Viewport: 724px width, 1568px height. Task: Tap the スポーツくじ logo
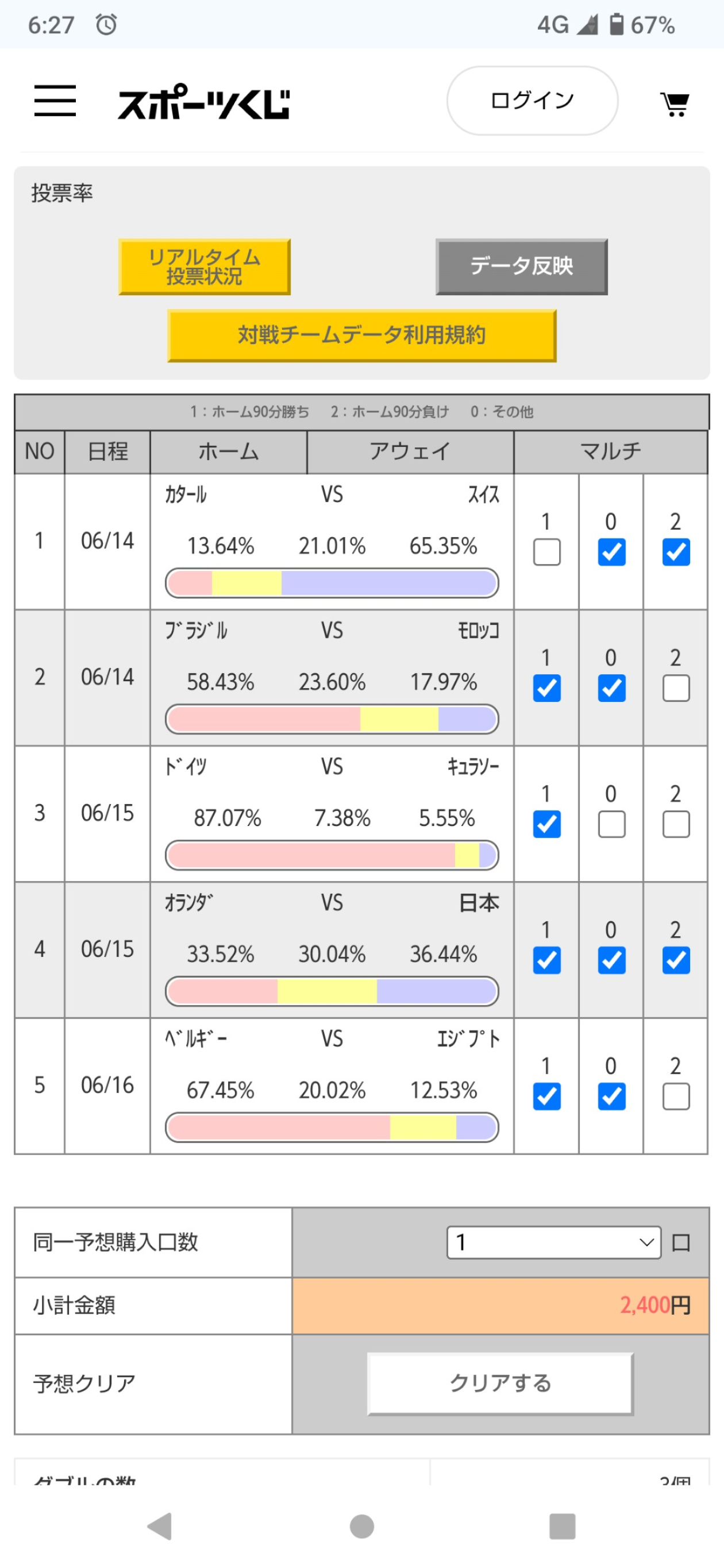tap(203, 102)
